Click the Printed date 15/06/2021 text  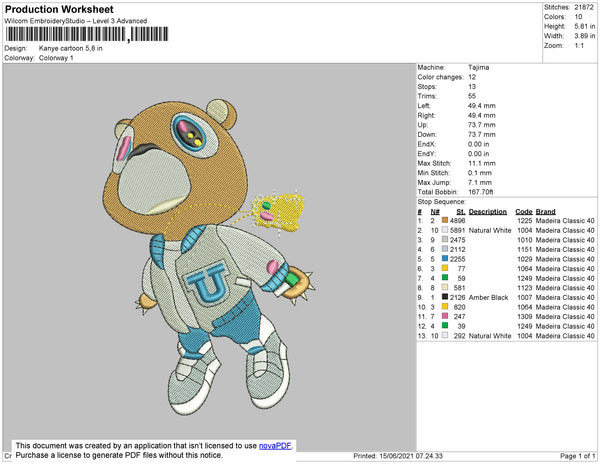[398, 456]
